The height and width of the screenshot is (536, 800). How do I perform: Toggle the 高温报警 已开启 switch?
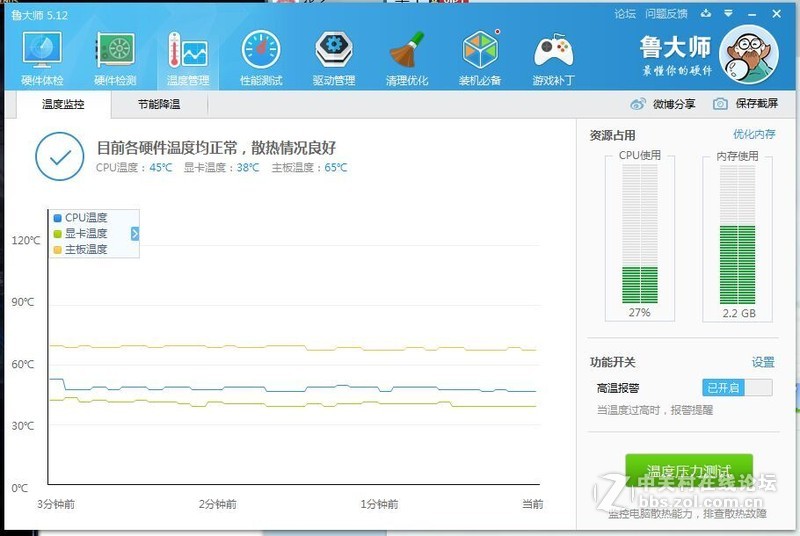coord(737,388)
